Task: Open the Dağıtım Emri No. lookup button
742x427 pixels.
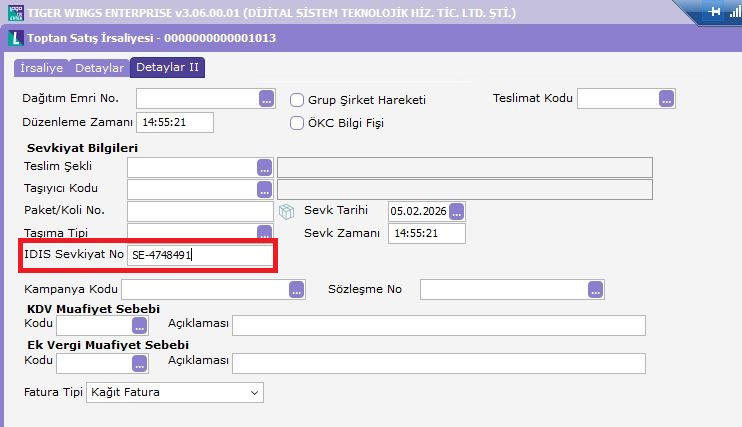Action: pos(266,98)
